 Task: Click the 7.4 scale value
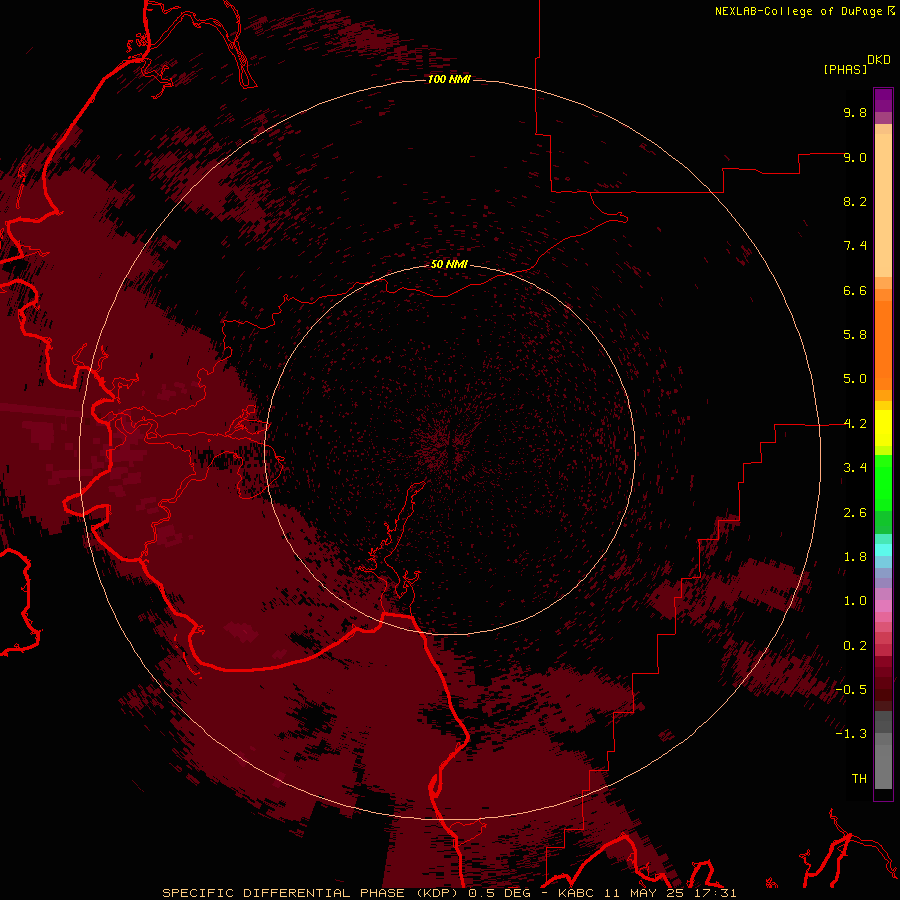(855, 246)
